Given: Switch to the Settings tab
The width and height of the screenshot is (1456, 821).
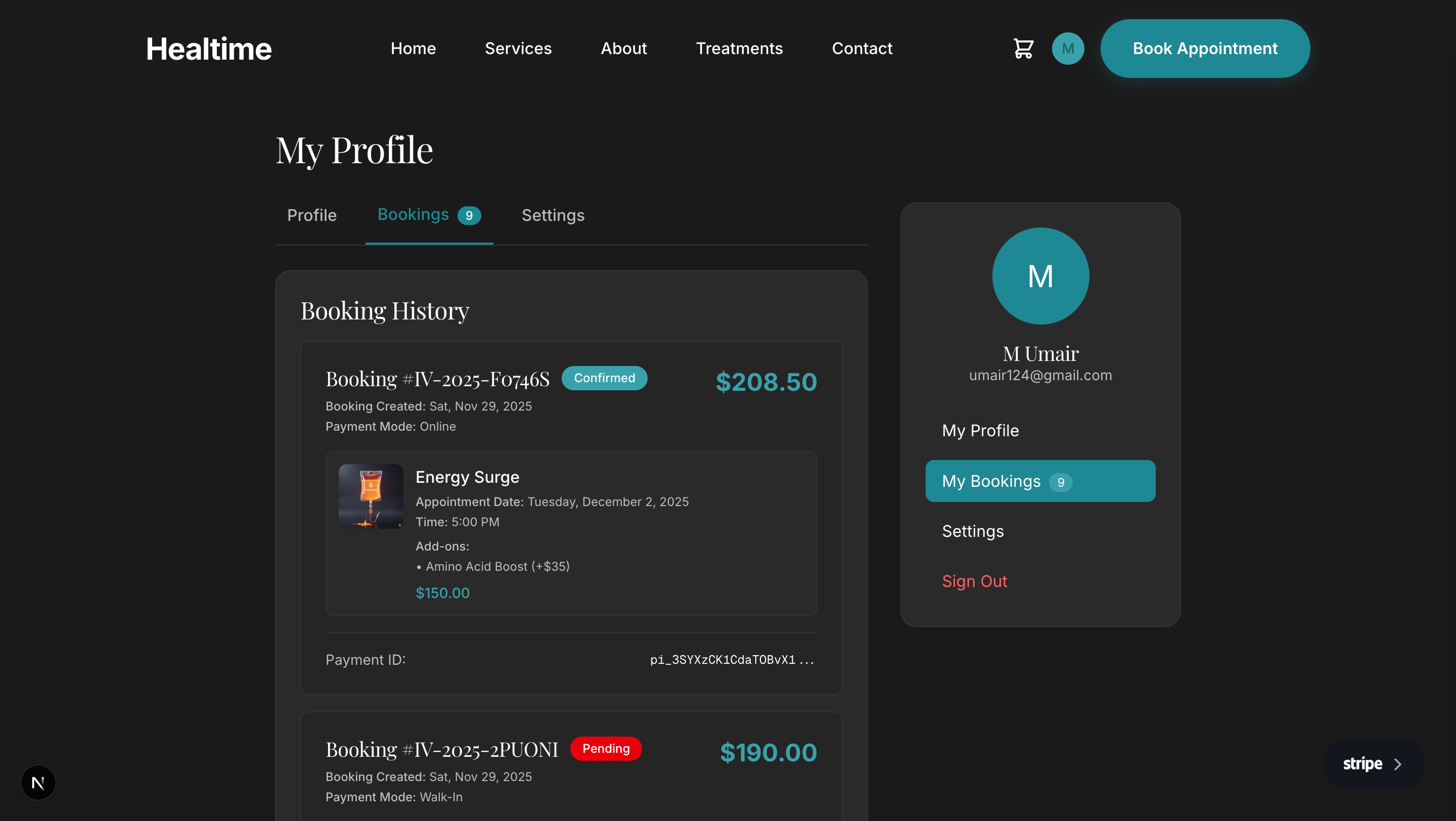Looking at the screenshot, I should 552,215.
